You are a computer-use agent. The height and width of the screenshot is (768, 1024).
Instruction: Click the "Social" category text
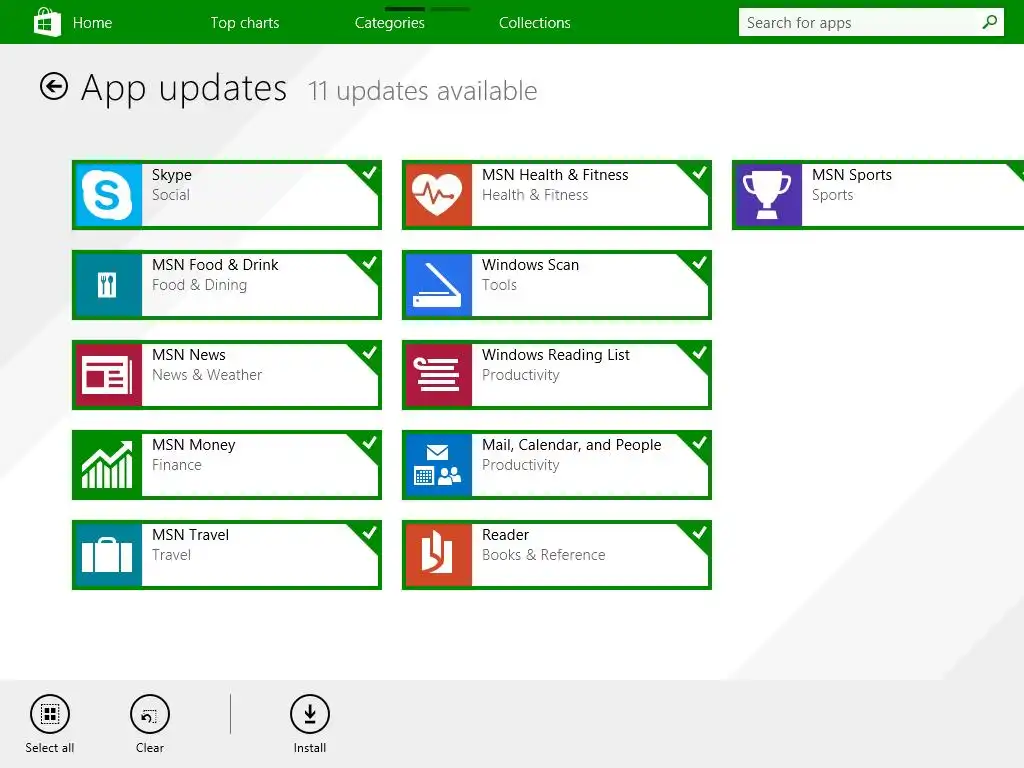pyautogui.click(x=170, y=195)
